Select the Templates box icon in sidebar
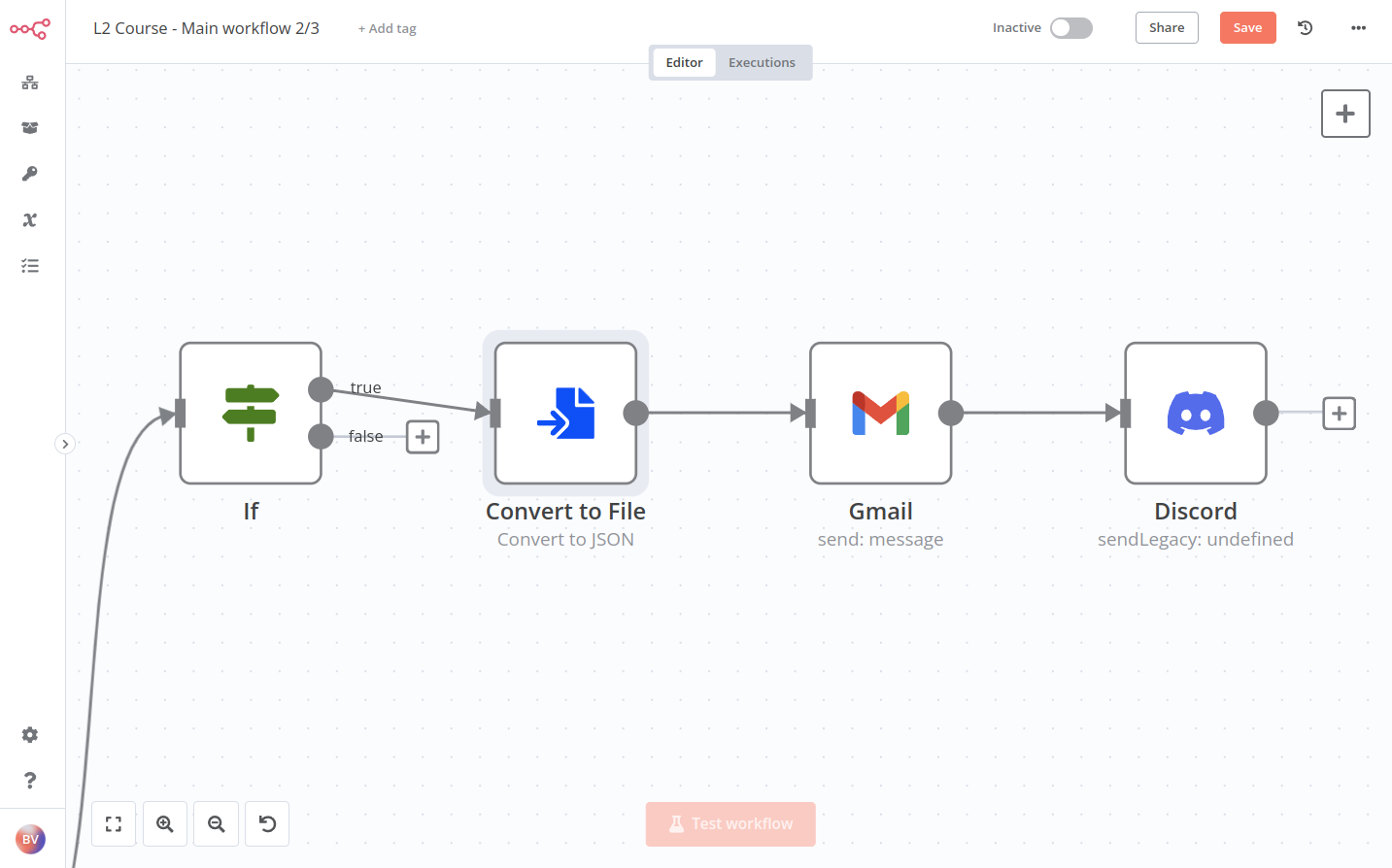1392x868 pixels. coord(29,127)
